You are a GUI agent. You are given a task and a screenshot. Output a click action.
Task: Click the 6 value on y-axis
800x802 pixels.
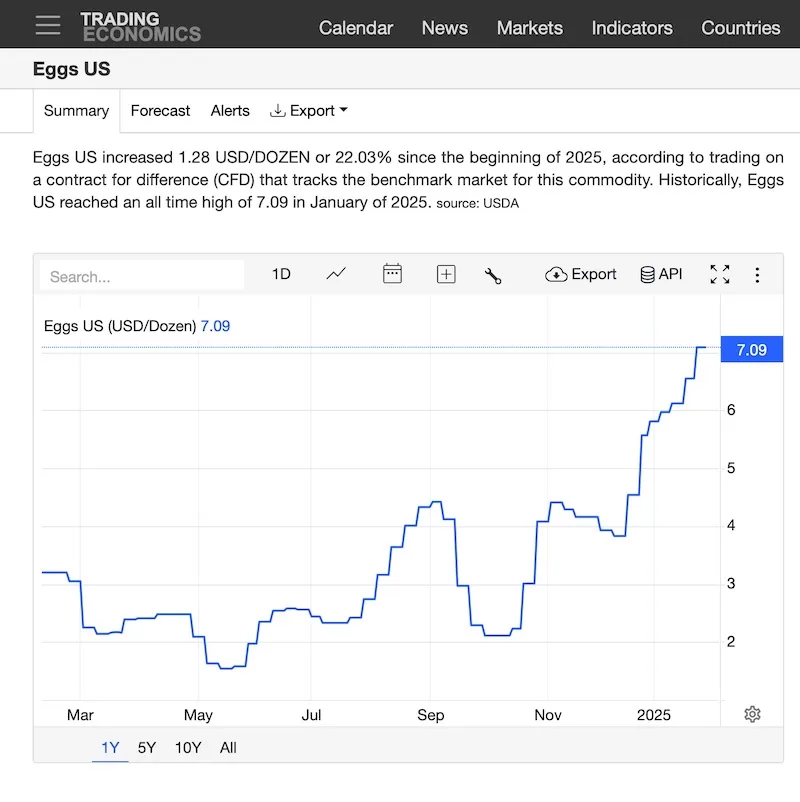(x=731, y=410)
